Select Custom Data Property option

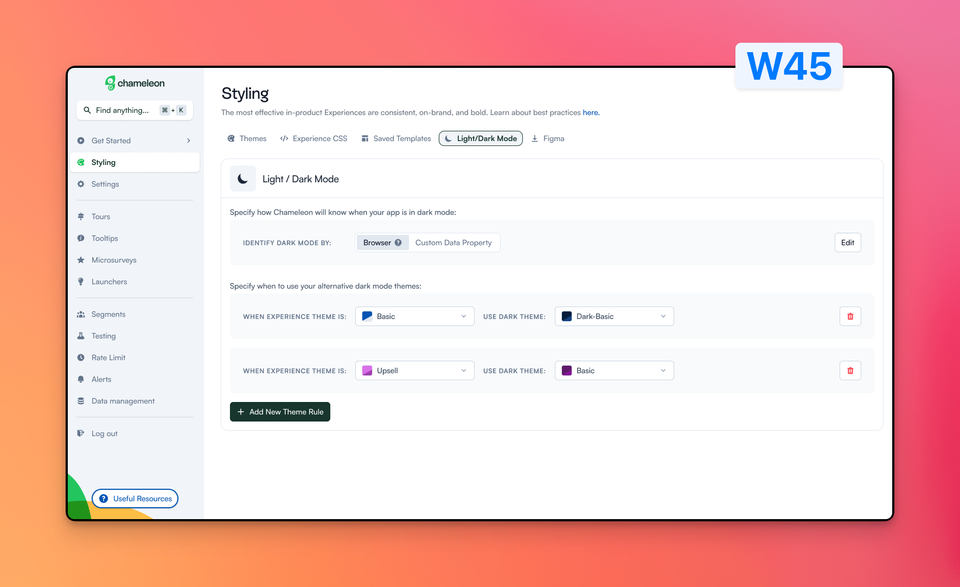click(454, 242)
